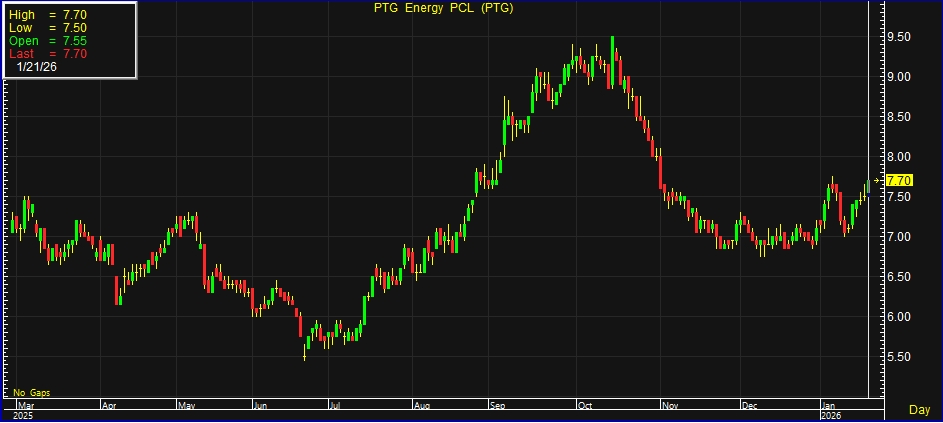The height and width of the screenshot is (423, 943).
Task: Click the red gap-down candle in early April
Action: point(118,290)
